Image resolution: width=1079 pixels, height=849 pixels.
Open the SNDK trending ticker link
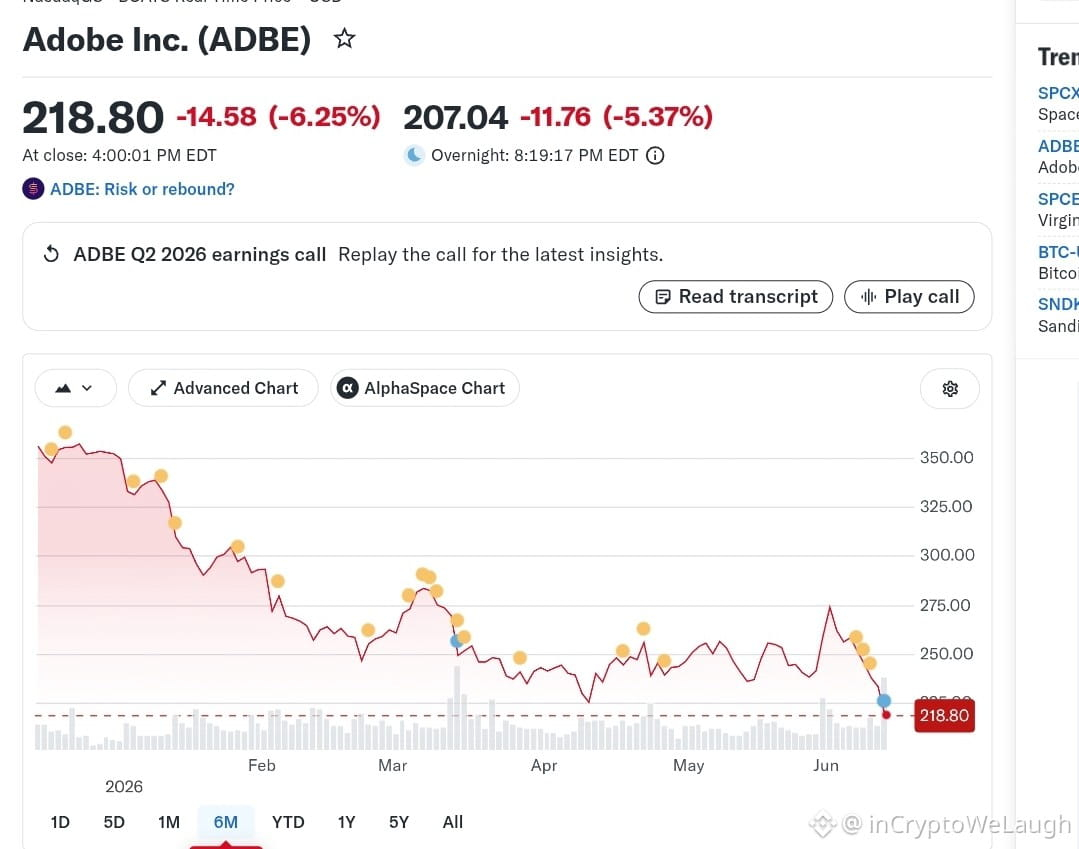pyautogui.click(x=1058, y=304)
